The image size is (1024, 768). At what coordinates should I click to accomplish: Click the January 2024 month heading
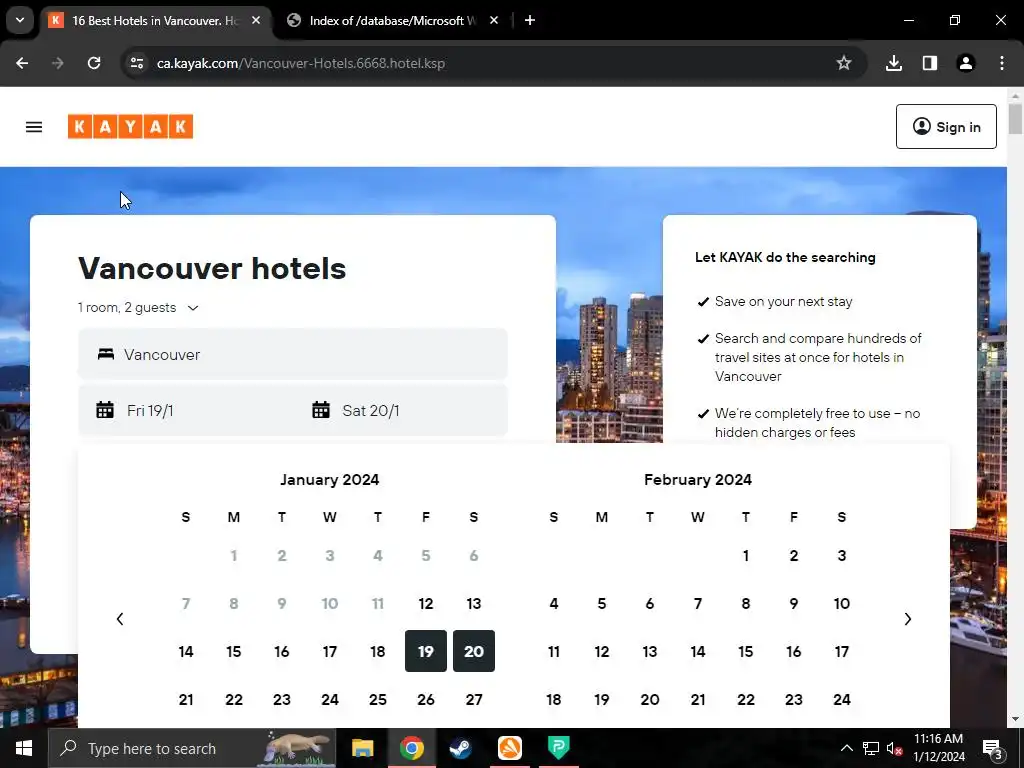(x=330, y=479)
